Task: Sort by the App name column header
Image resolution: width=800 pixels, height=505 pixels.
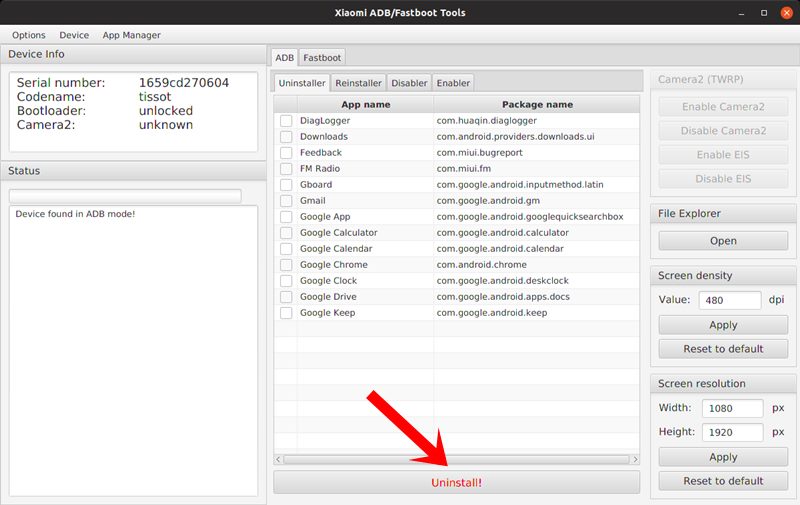Action: coord(365,105)
